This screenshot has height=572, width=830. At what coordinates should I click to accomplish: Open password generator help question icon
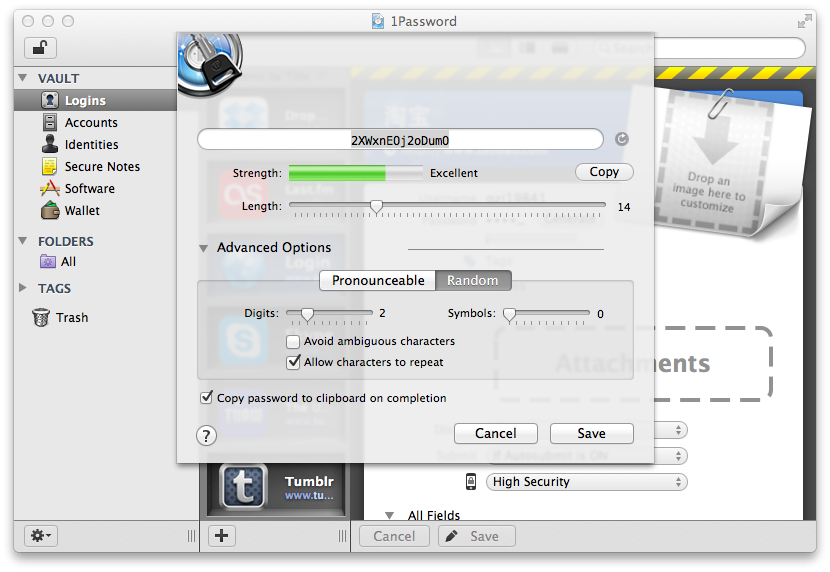point(206,436)
